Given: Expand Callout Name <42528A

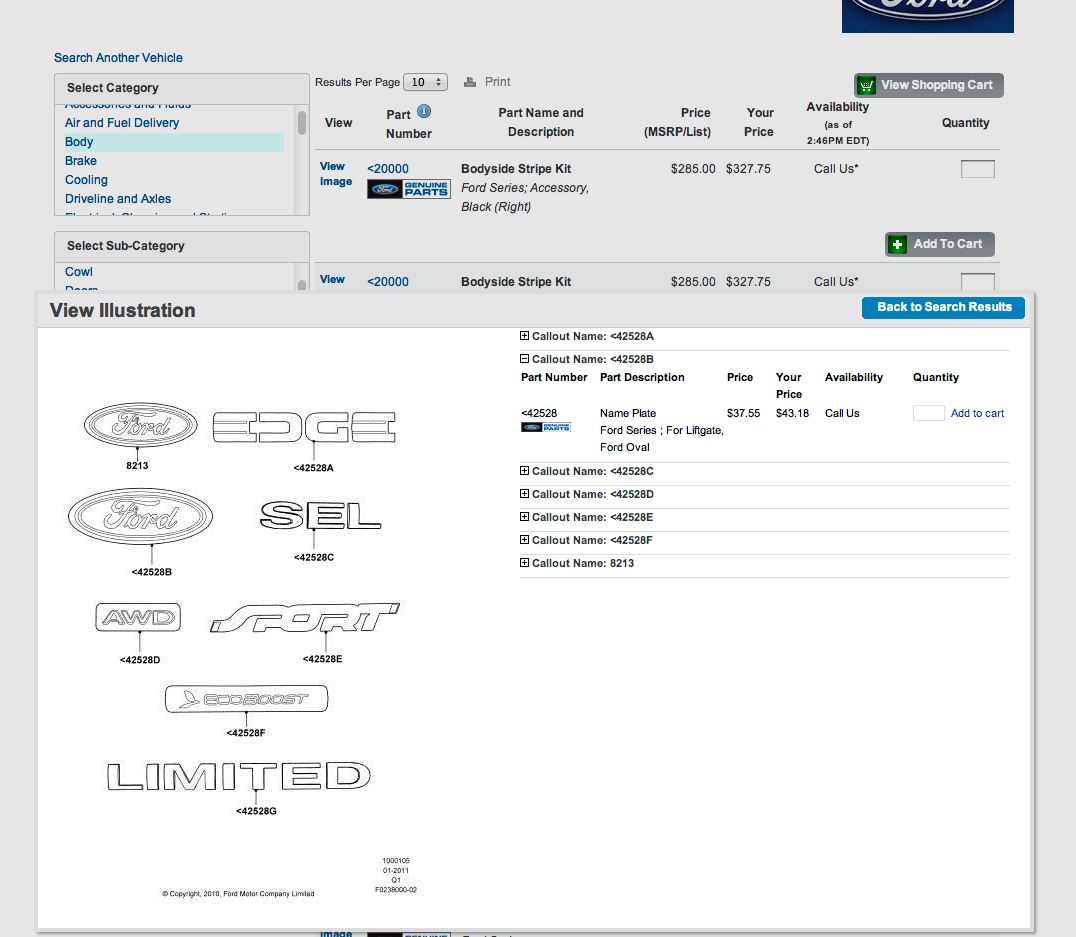Looking at the screenshot, I should pos(525,337).
